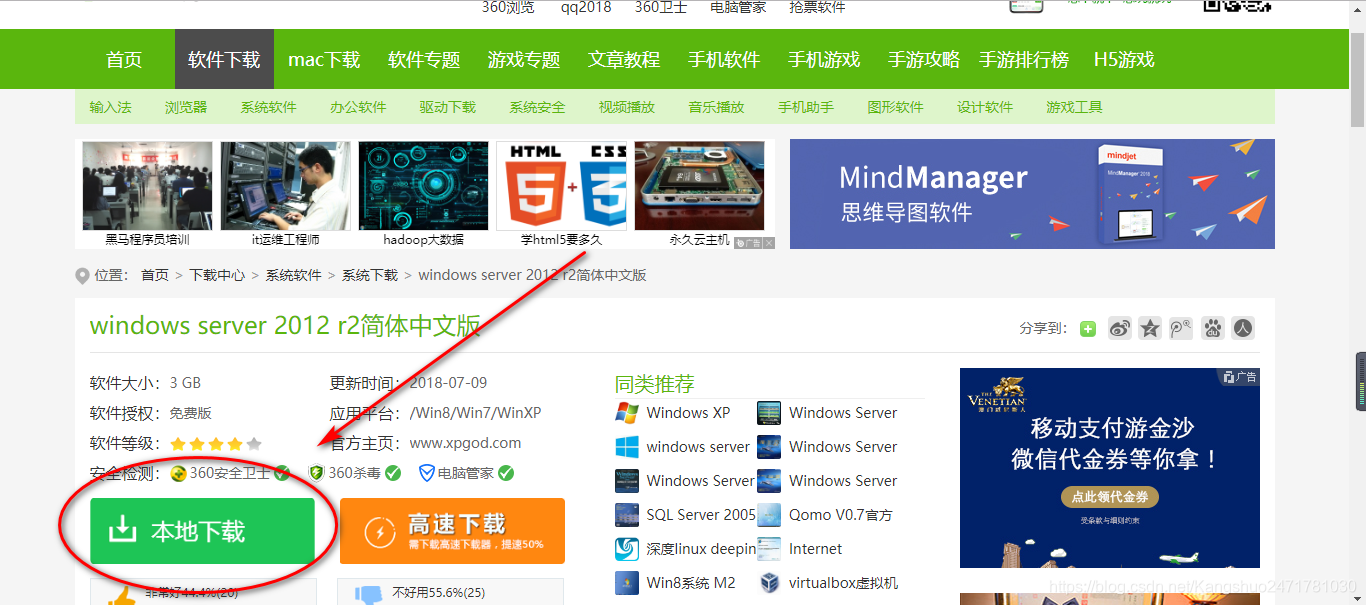
Task: Click the SQL Server 2005 icon
Action: [627, 515]
